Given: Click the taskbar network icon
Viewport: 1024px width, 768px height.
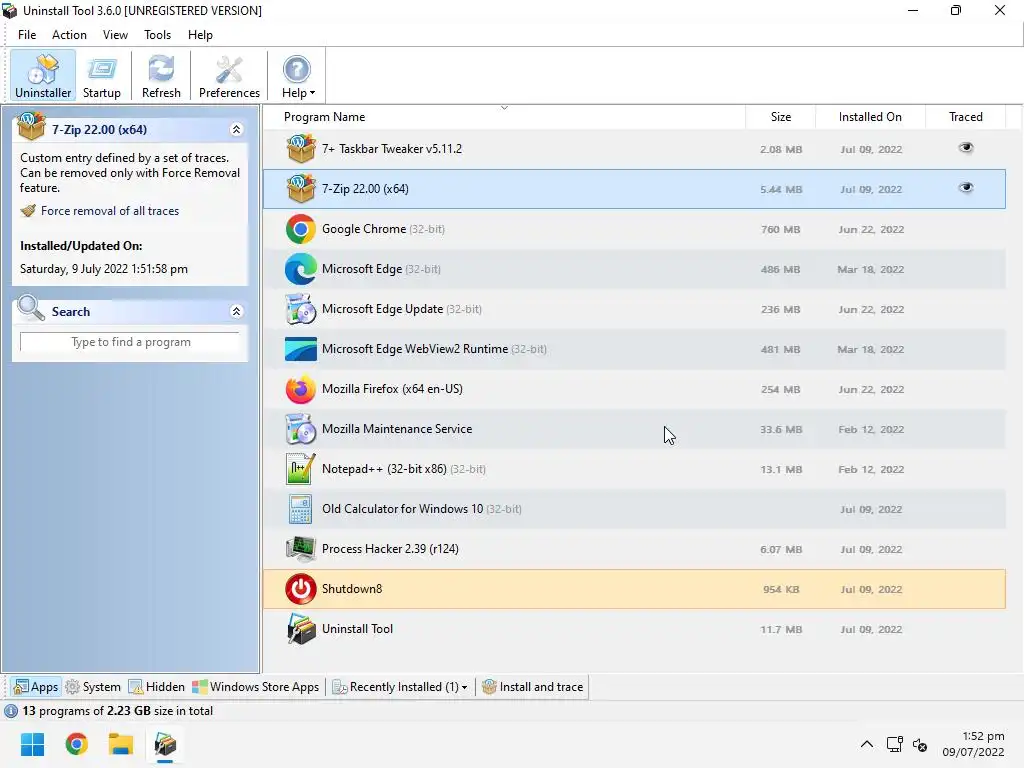Looking at the screenshot, I should pyautogui.click(x=895, y=744).
